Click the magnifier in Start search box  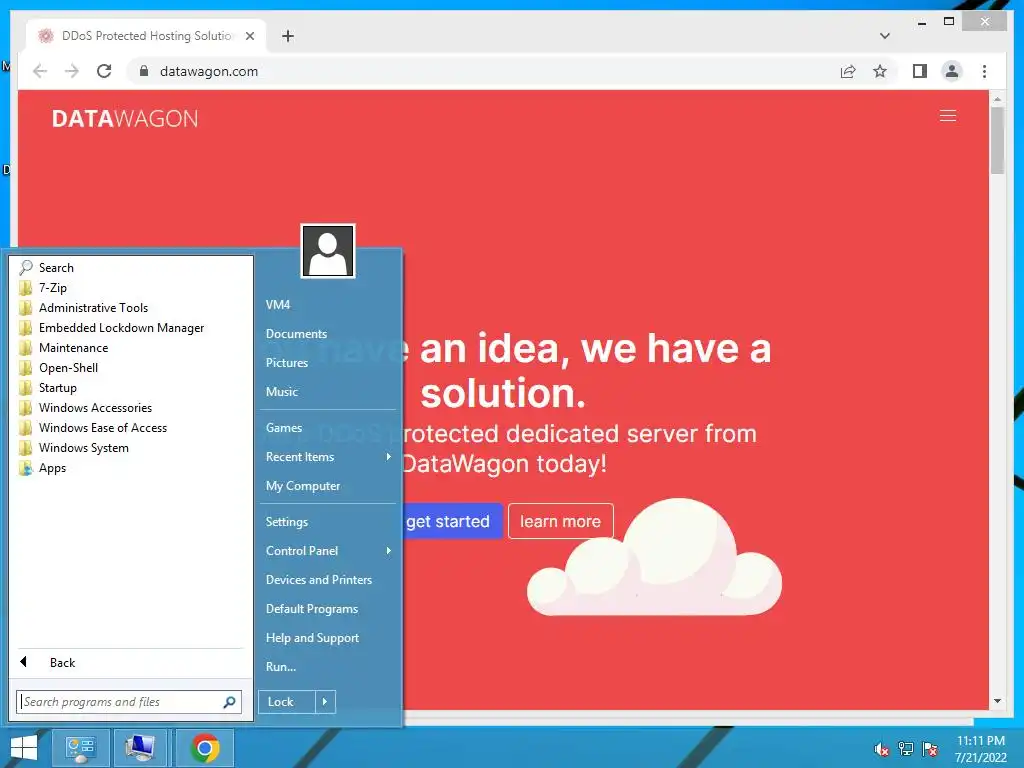(229, 702)
